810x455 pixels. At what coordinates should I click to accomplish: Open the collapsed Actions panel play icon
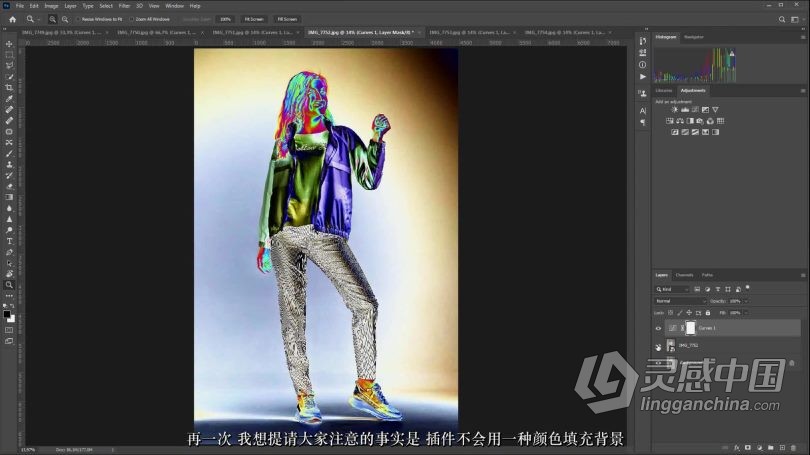pyautogui.click(x=642, y=77)
